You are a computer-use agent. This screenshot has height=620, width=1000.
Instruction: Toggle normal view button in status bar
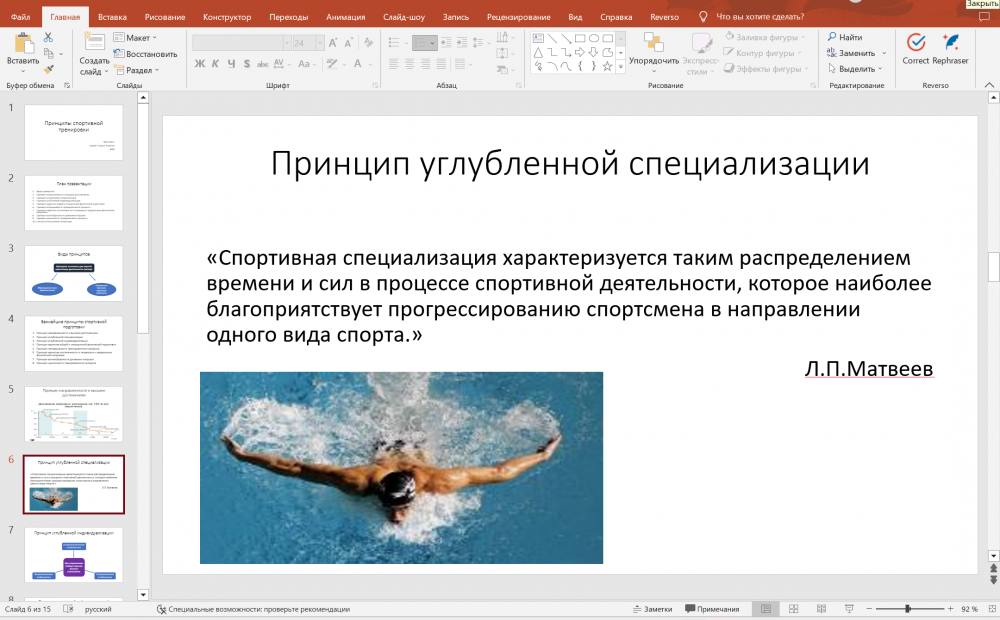coord(766,609)
